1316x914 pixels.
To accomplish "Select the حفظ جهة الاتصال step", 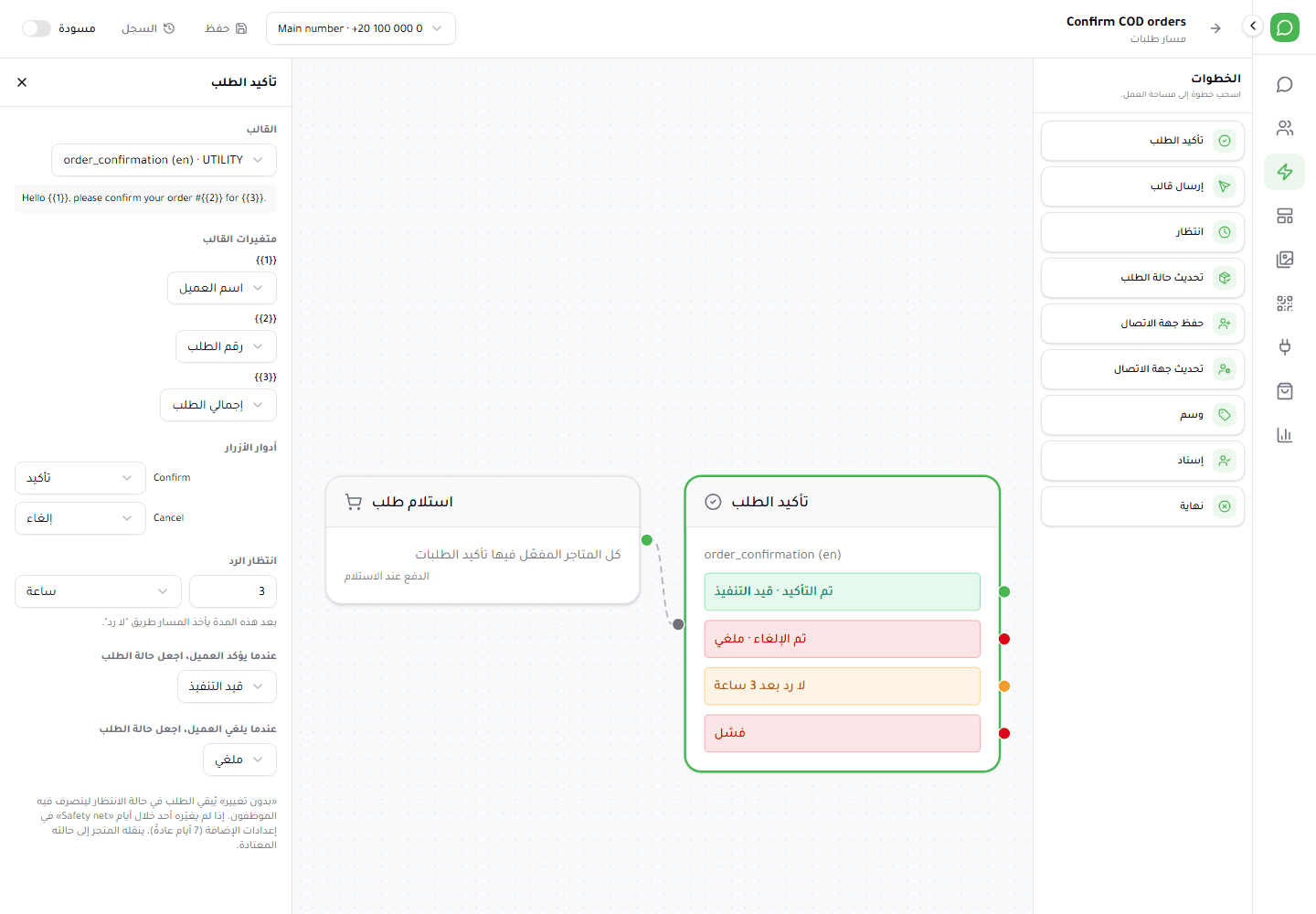I will tap(1142, 324).
